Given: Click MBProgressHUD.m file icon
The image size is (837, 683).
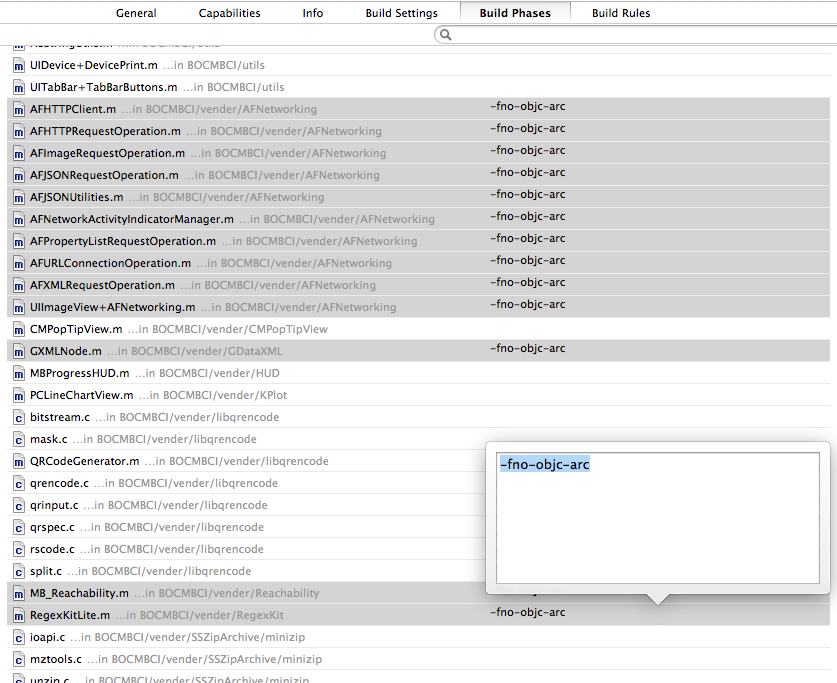Looking at the screenshot, I should (x=19, y=374).
